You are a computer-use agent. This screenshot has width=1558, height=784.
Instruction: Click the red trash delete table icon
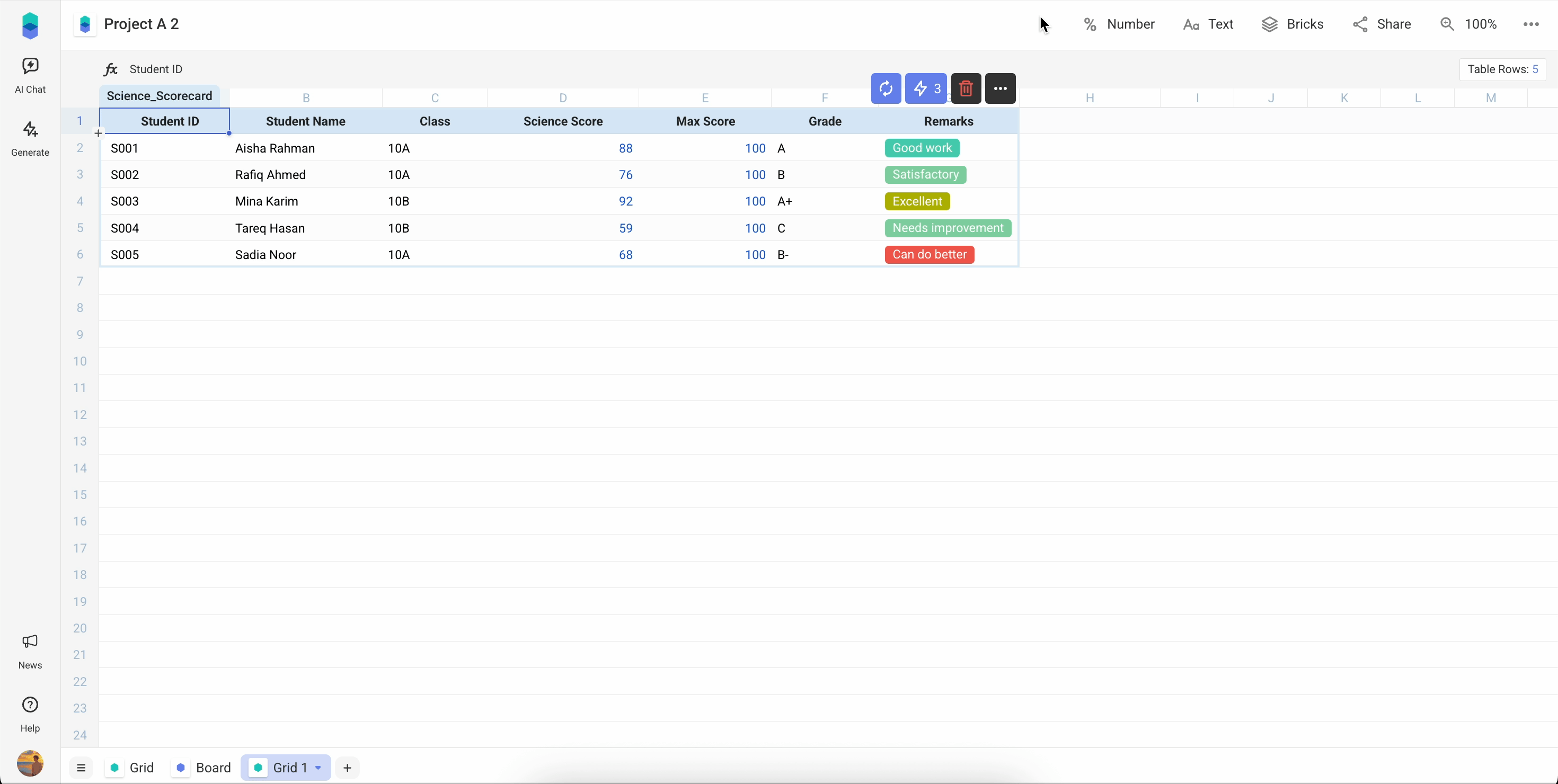[966, 89]
